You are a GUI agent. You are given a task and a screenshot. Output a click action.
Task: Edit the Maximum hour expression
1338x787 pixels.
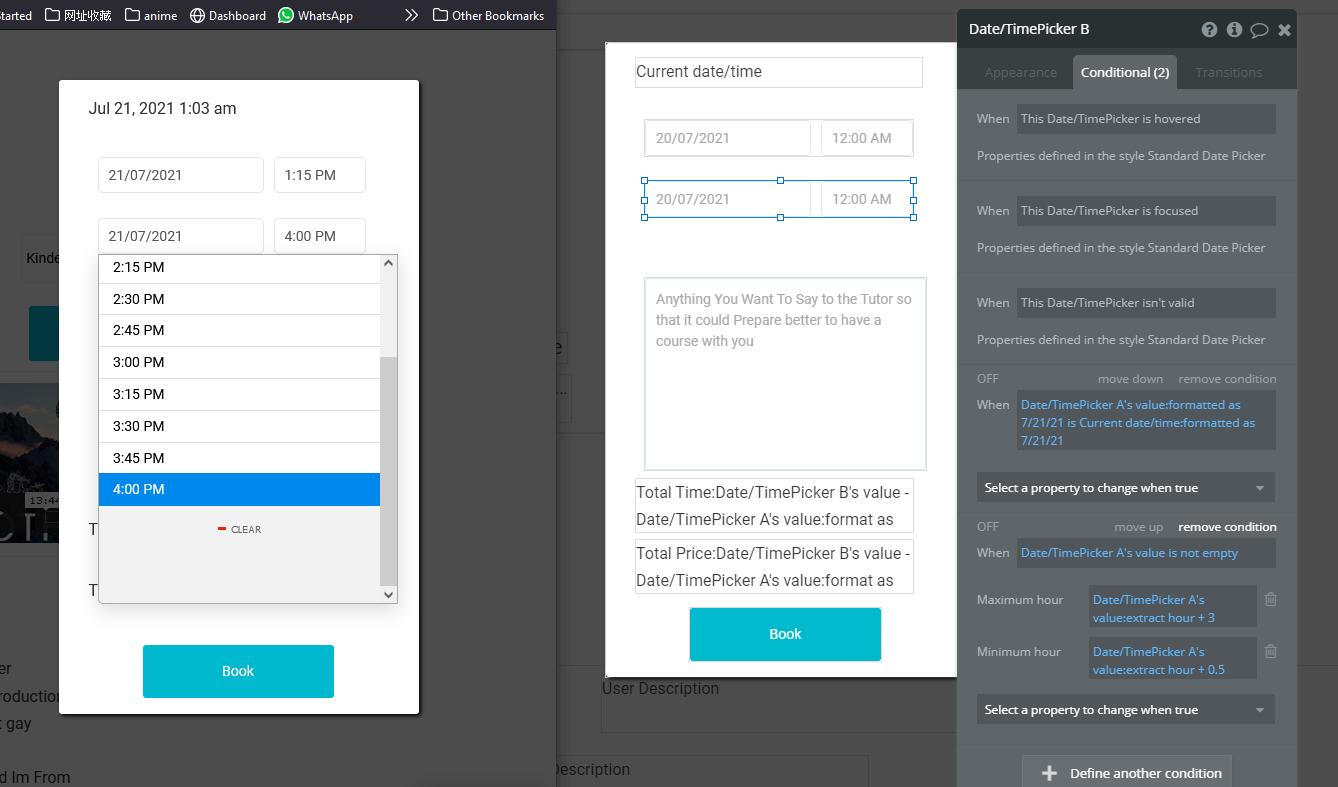click(x=1173, y=606)
